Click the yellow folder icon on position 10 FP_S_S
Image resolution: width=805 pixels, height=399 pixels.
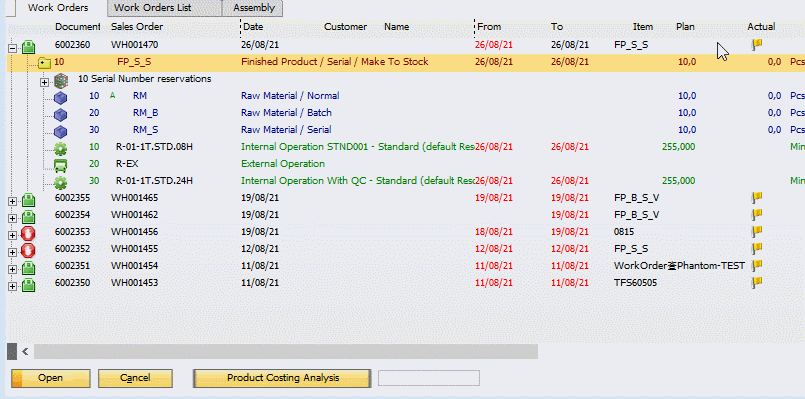(x=45, y=64)
